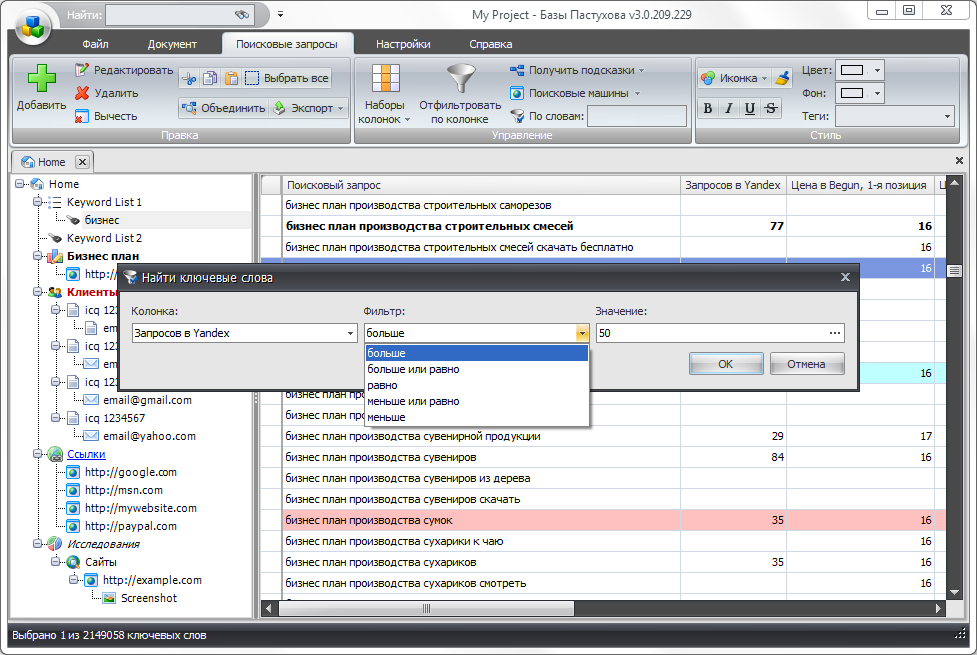Viewport: 977px width, 655px height.
Task: Click the Удалить red cross icon
Action: click(x=83, y=93)
